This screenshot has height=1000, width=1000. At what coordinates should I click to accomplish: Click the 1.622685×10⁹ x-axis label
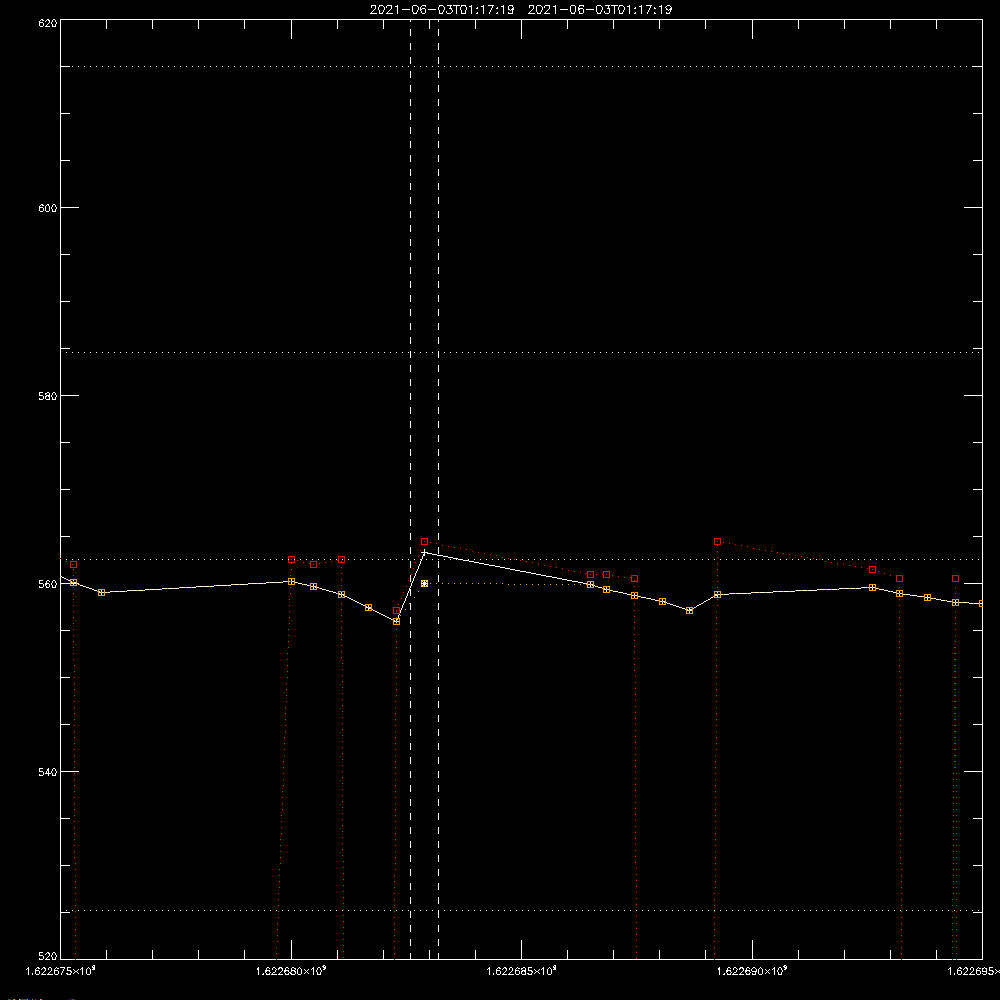click(x=522, y=971)
